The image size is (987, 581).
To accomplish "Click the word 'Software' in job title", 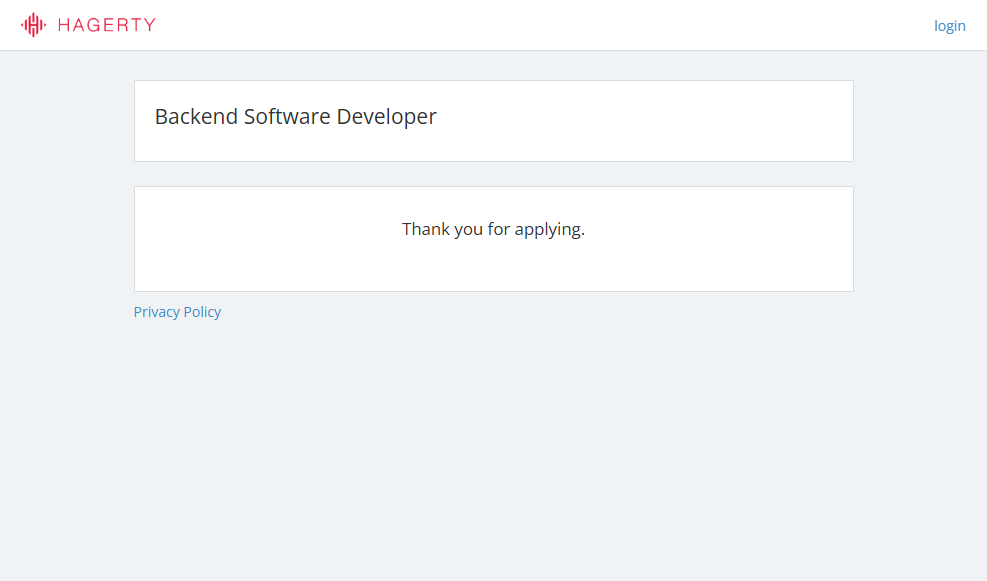I will point(287,117).
